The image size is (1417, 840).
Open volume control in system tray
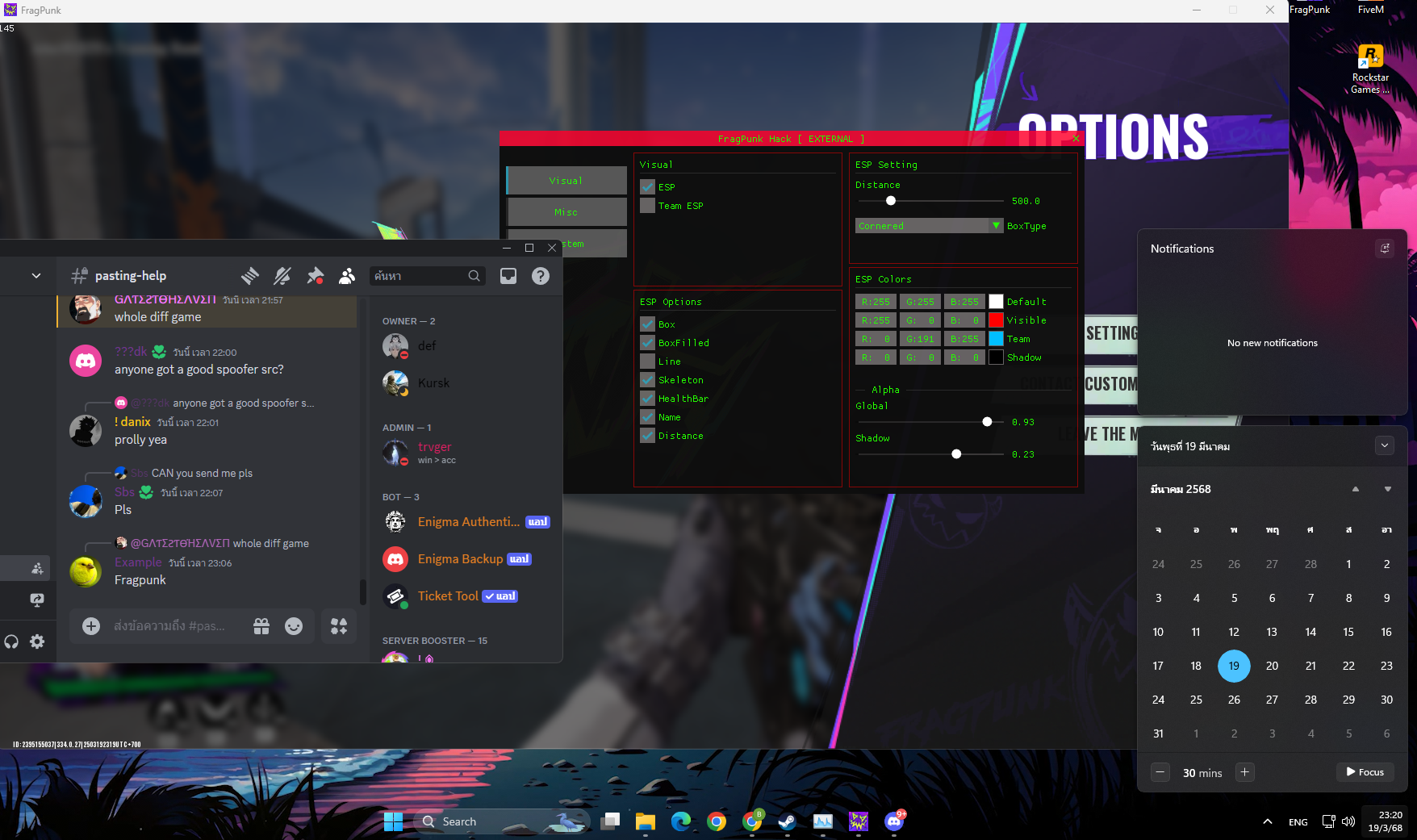(x=1348, y=821)
